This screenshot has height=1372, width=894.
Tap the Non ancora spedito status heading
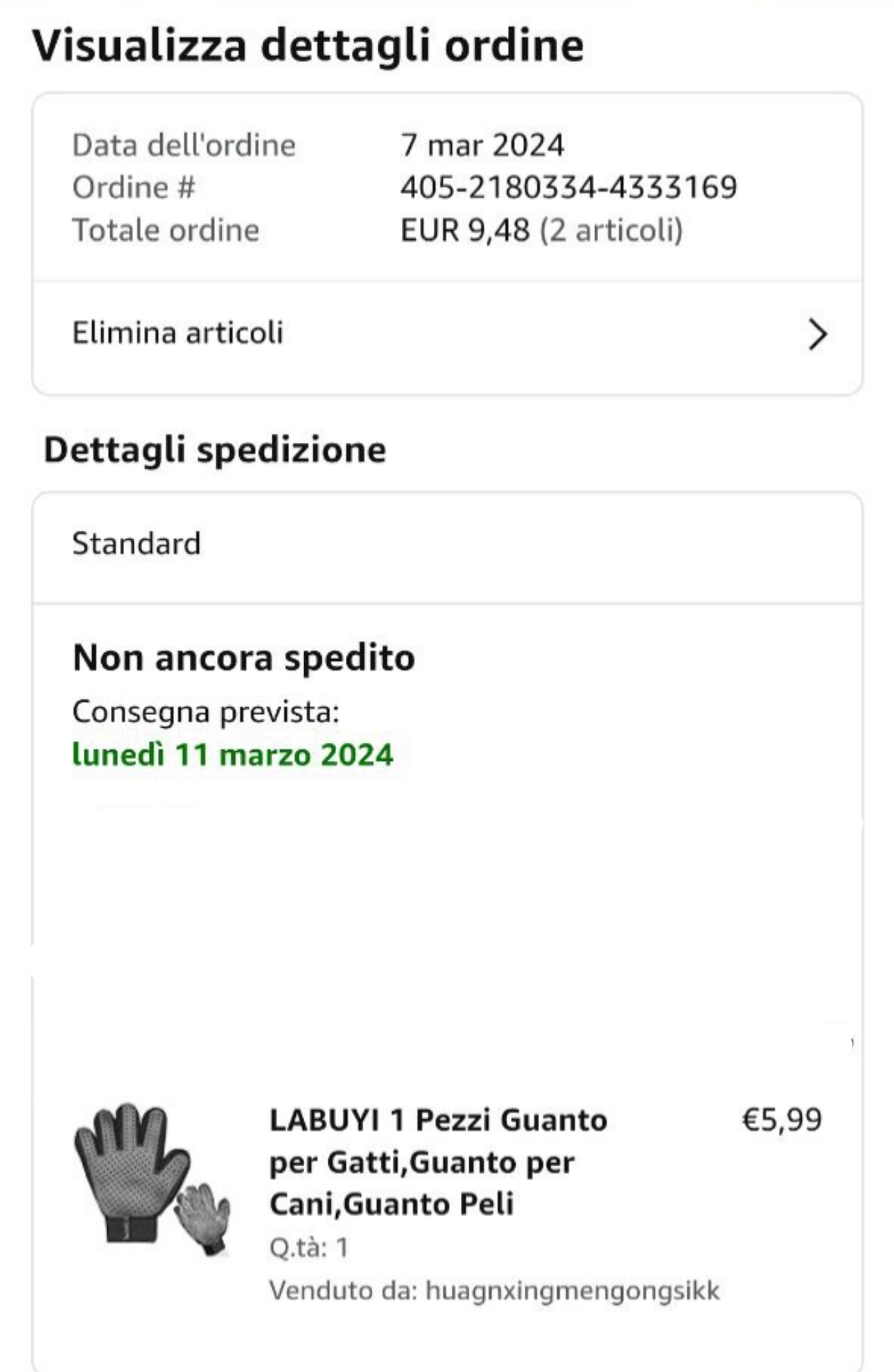[244, 657]
